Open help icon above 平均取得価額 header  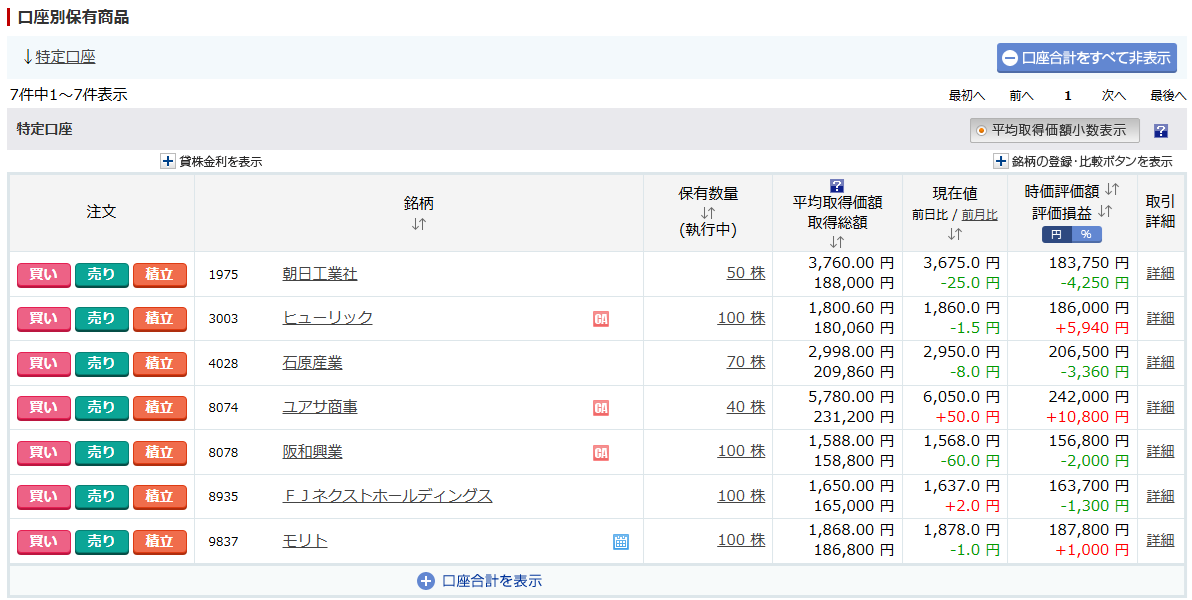(837, 185)
